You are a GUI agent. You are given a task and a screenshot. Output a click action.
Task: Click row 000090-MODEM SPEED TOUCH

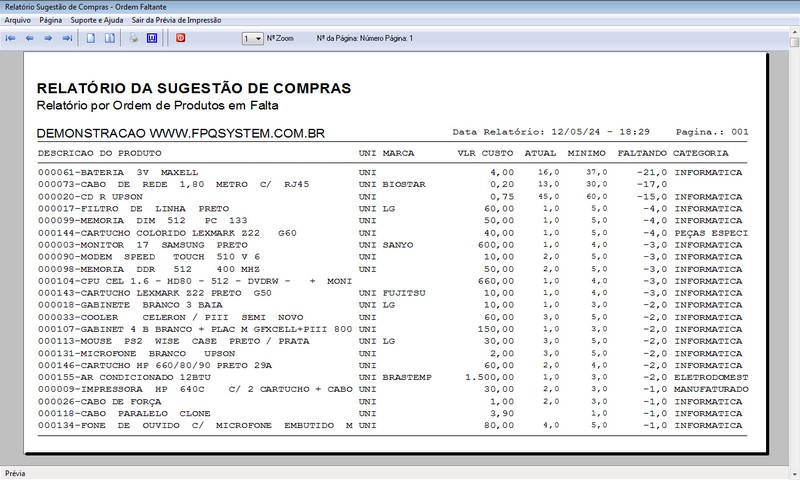(x=392, y=257)
